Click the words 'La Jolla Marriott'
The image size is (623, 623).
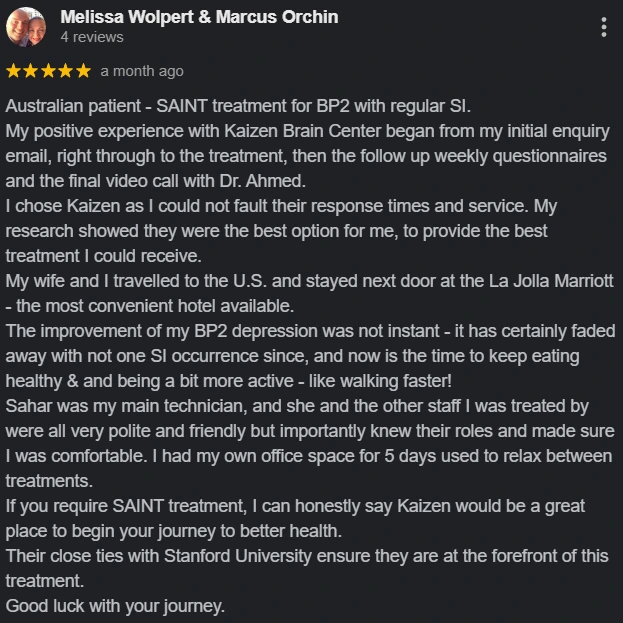551,281
